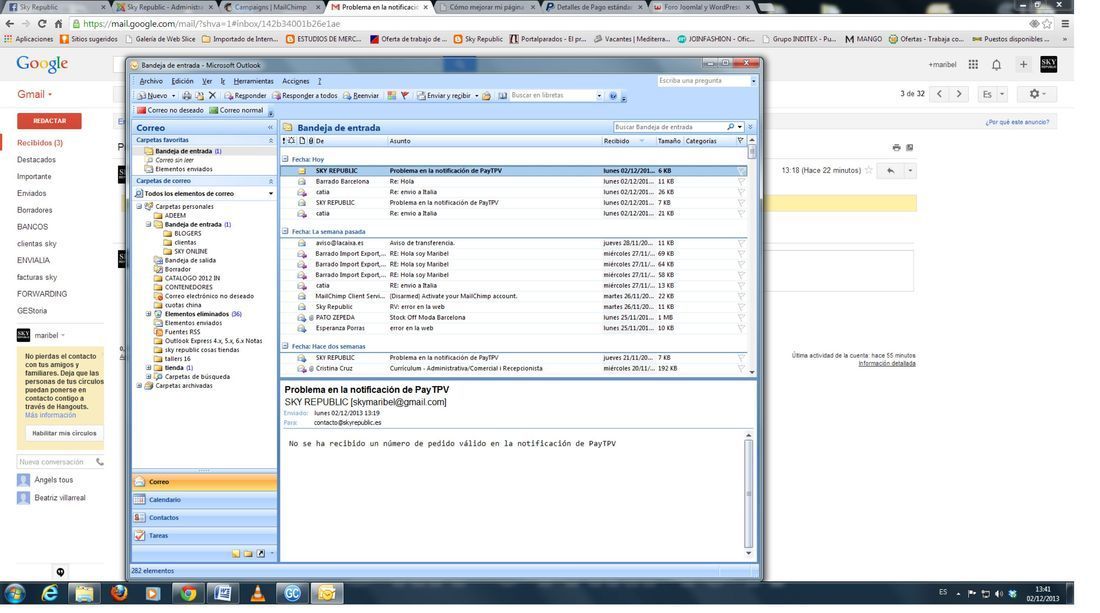
Task: Open the Nuevo button dropdown arrow
Action: 173,95
